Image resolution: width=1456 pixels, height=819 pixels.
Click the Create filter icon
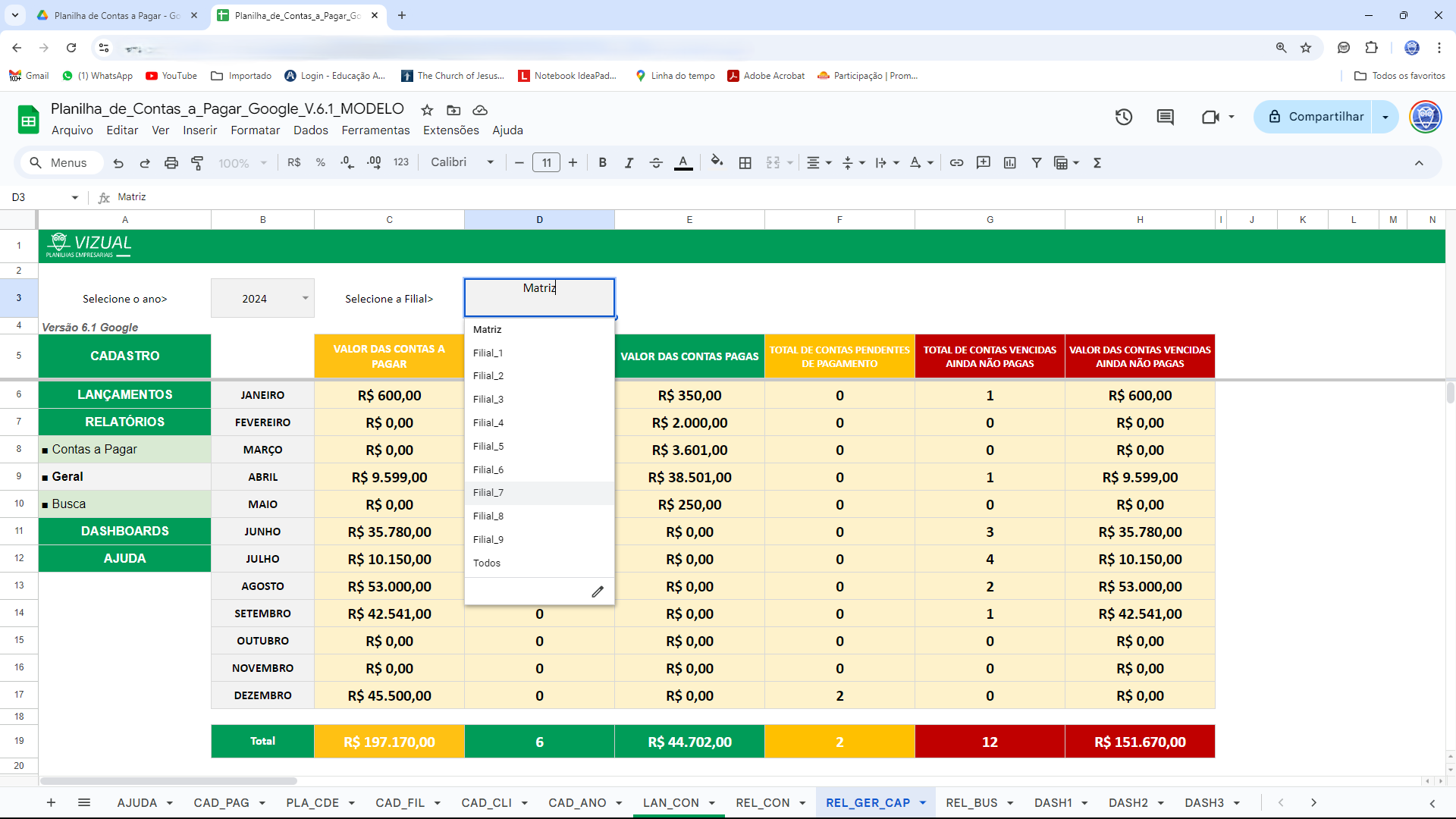click(1036, 163)
